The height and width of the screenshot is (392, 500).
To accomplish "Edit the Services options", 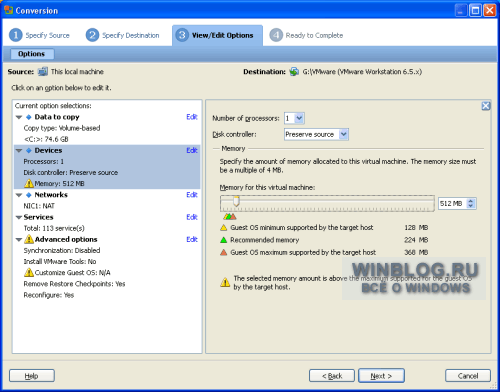I will point(192,217).
